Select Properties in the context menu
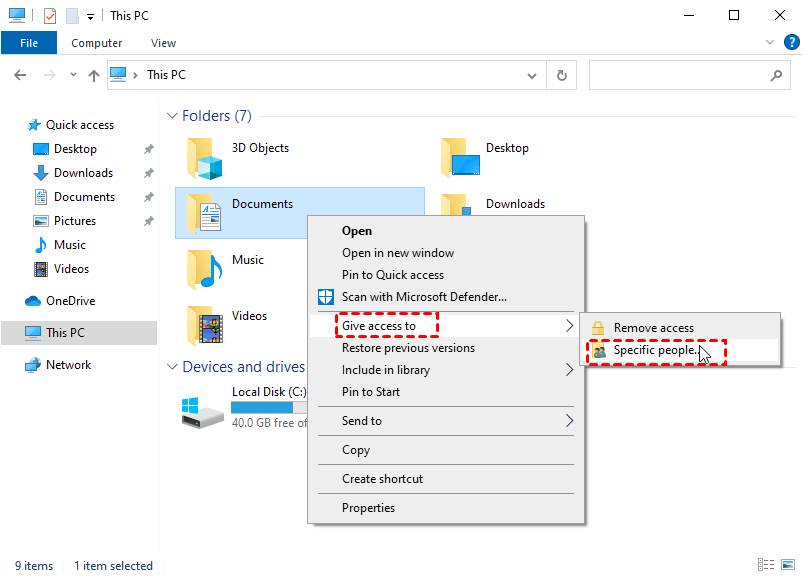The width and height of the screenshot is (804, 578). 368,508
